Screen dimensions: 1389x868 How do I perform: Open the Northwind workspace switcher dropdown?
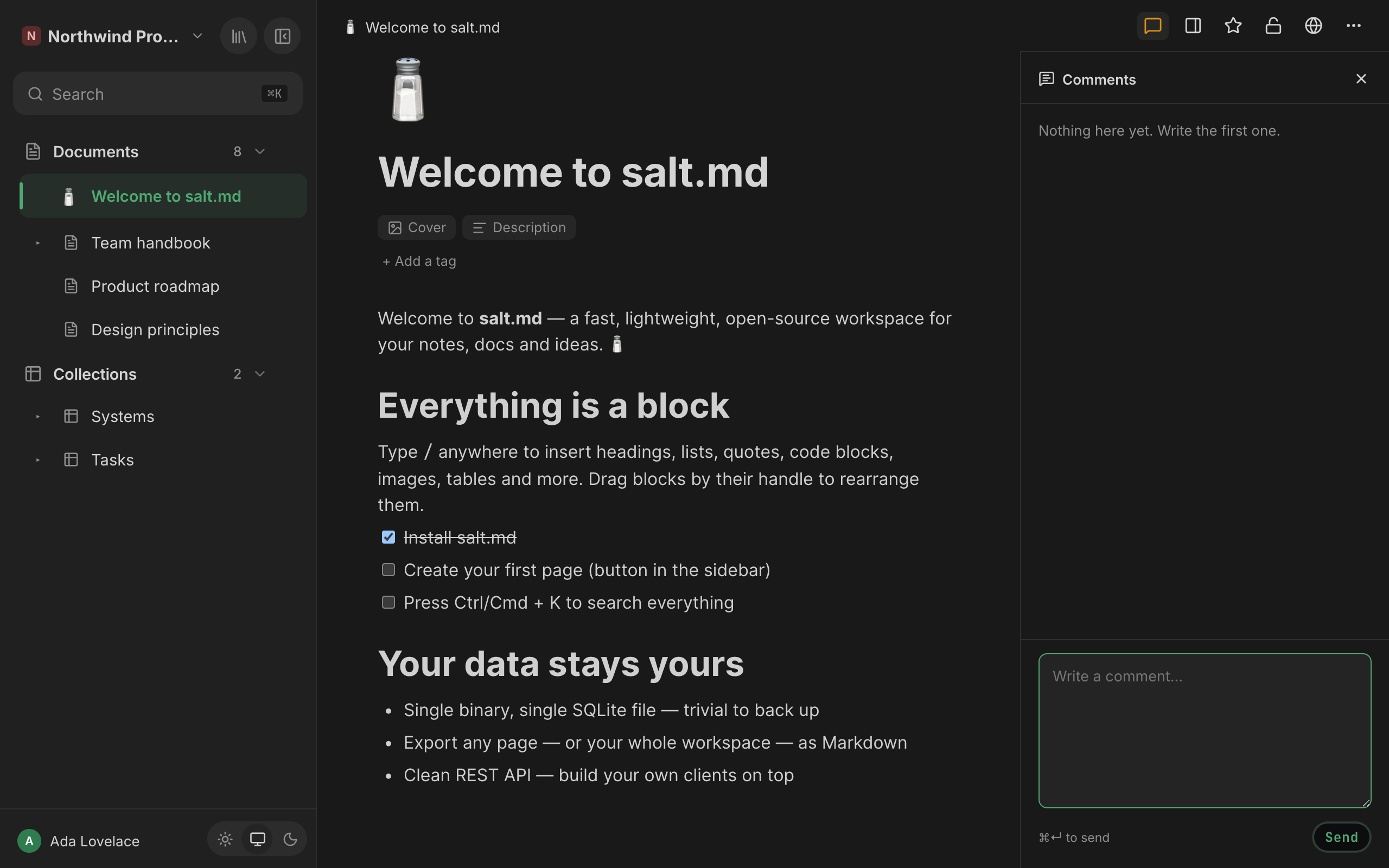click(197, 36)
